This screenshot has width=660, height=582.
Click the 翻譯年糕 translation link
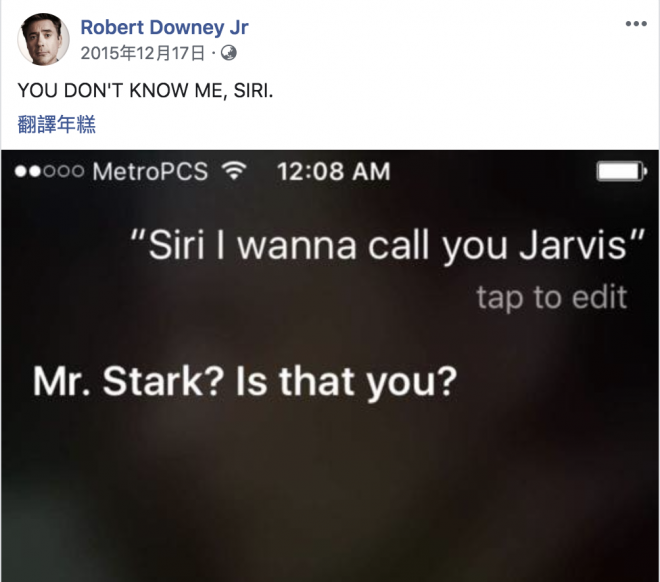point(57,124)
